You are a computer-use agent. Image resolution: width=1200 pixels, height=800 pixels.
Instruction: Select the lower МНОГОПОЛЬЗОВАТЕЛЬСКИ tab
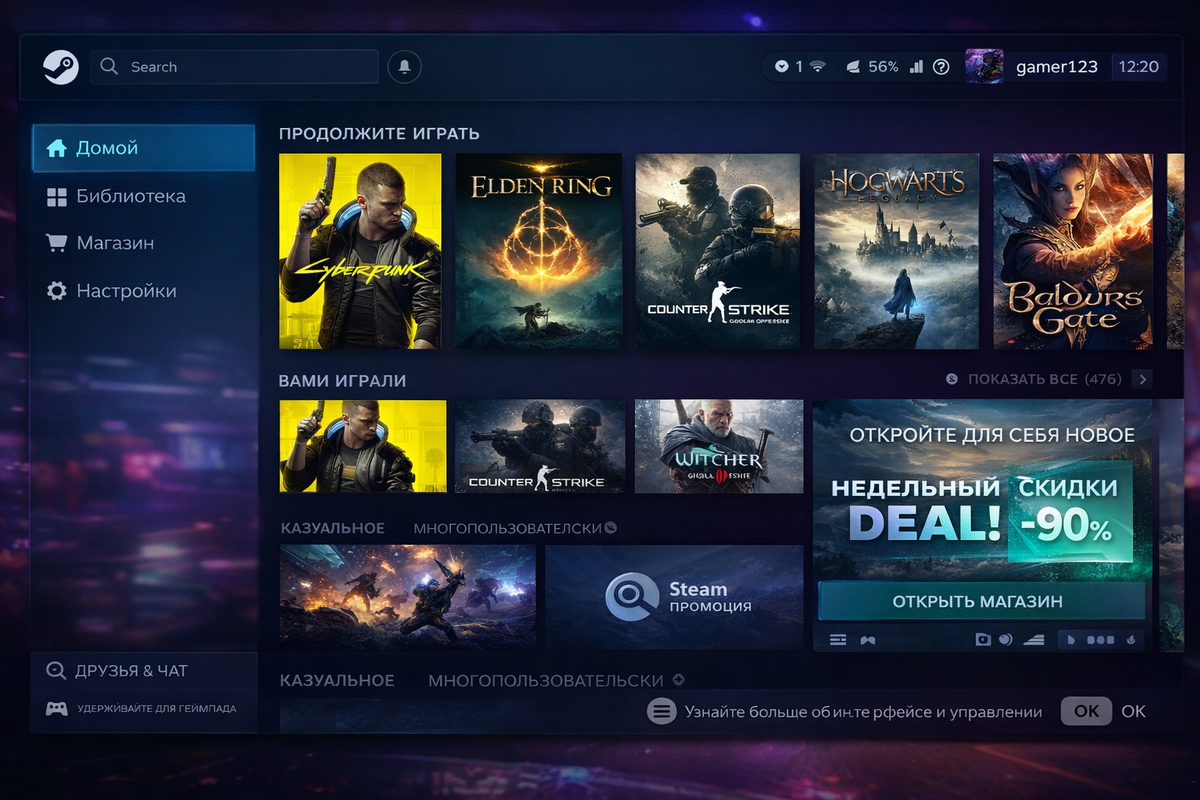click(x=546, y=680)
